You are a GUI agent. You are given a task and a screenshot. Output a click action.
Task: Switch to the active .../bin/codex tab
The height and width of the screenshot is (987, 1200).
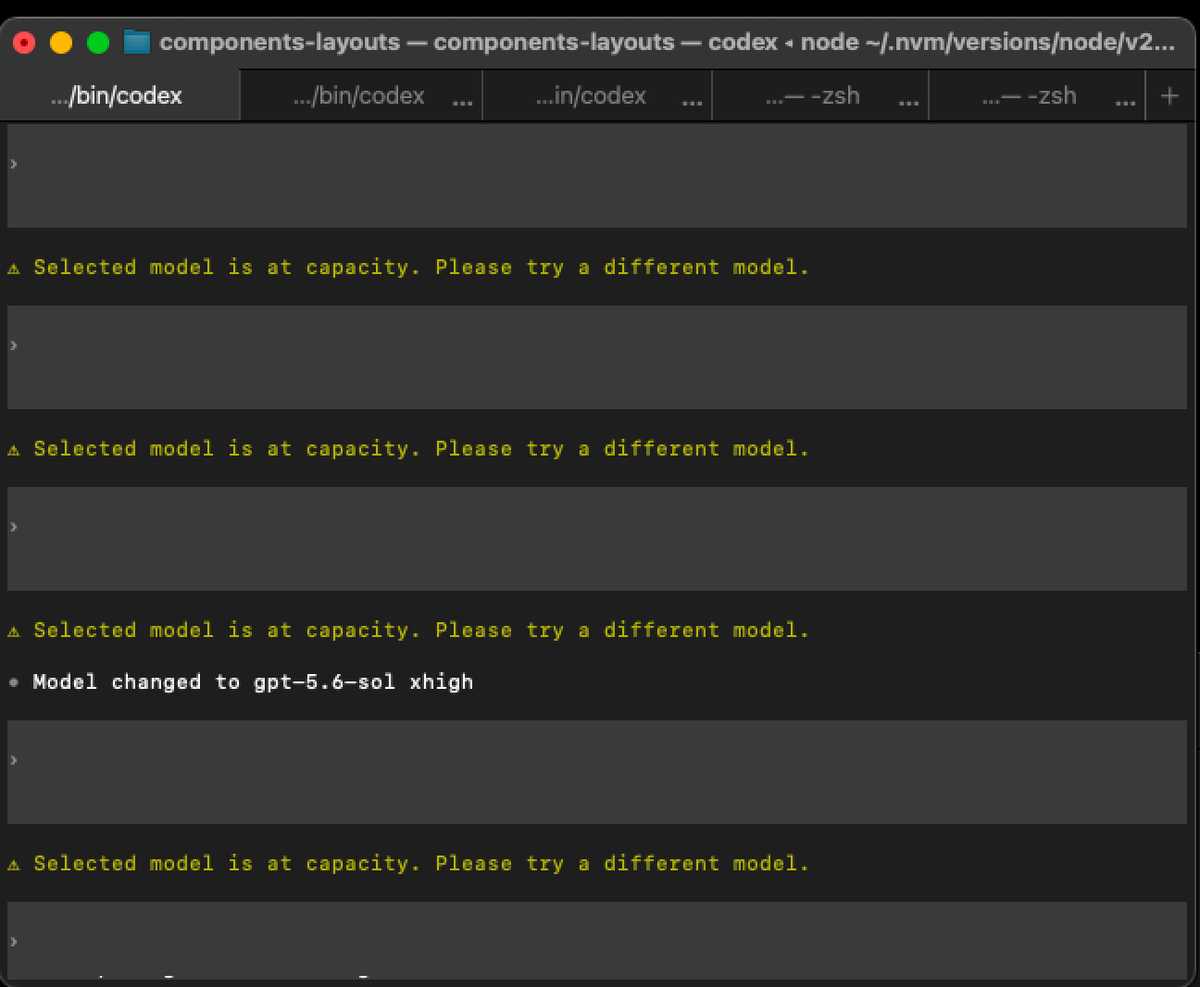[121, 96]
